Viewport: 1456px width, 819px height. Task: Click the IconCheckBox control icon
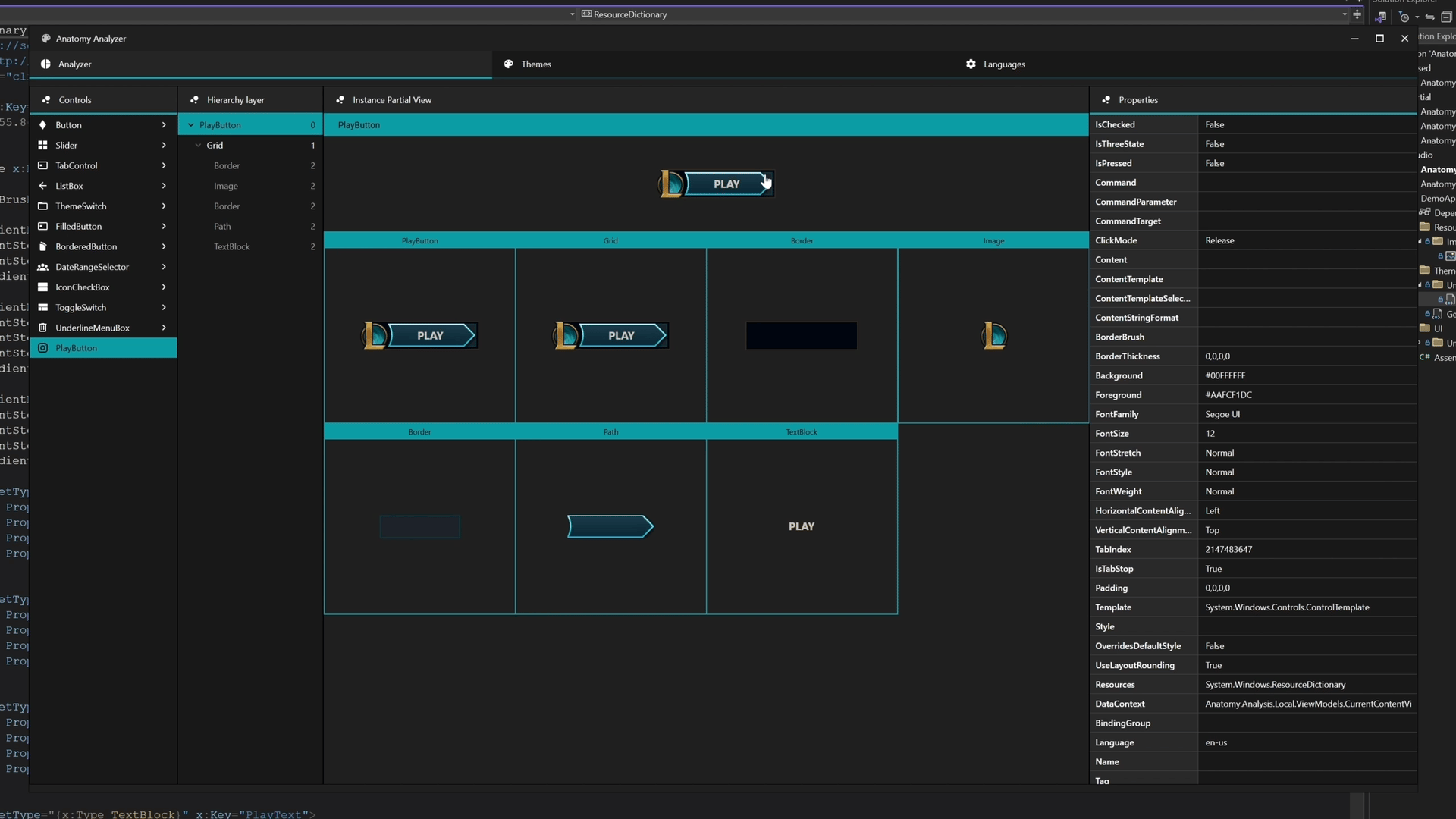(x=42, y=287)
